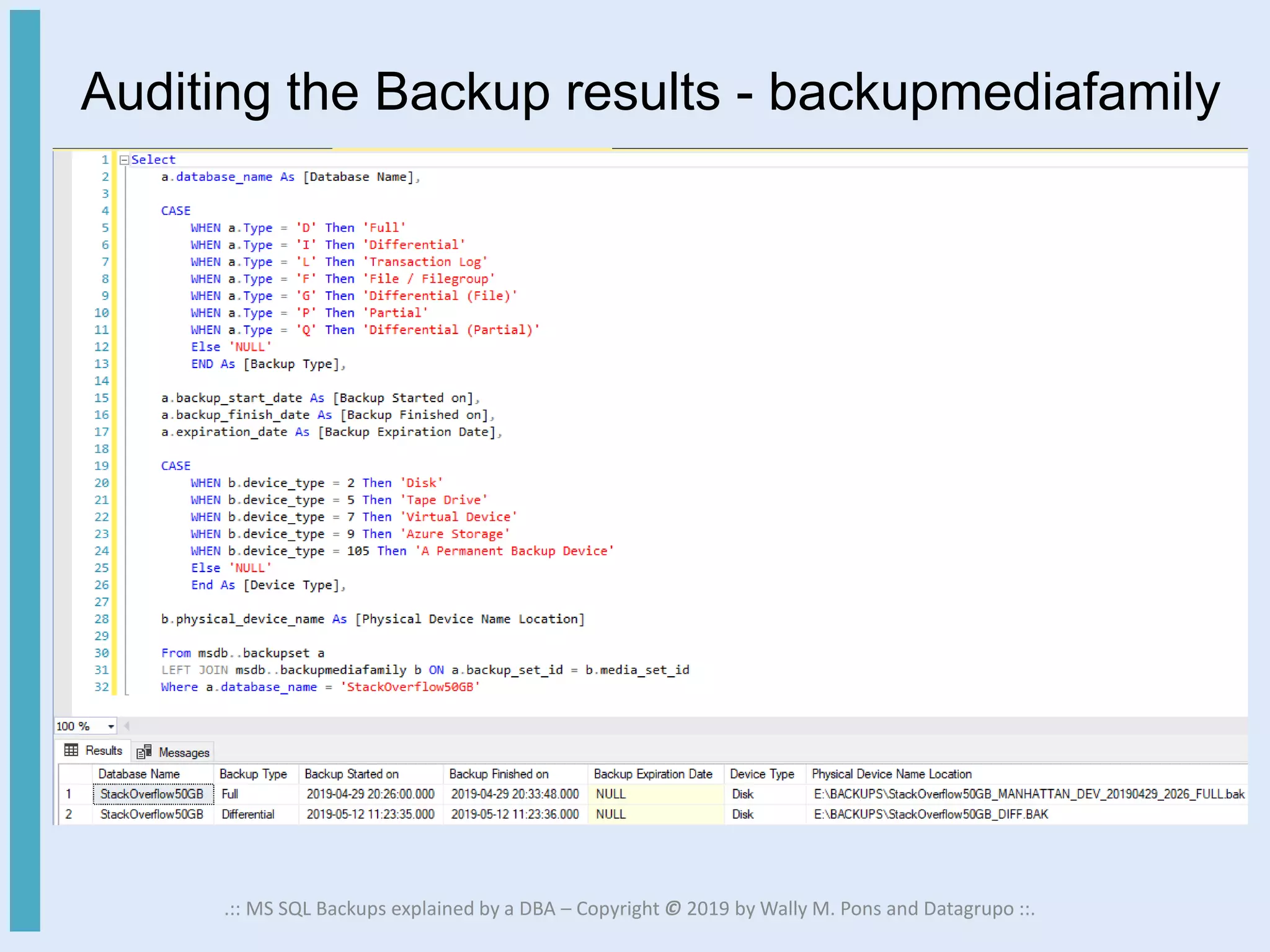The width and height of the screenshot is (1270, 952).
Task: Click b.physical_device_name on line 28
Action: 242,619
